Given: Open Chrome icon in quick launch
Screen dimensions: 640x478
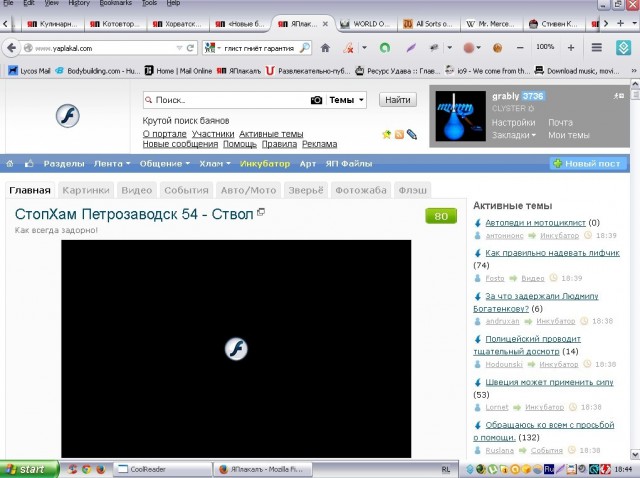Looking at the screenshot, I should pos(87,469).
